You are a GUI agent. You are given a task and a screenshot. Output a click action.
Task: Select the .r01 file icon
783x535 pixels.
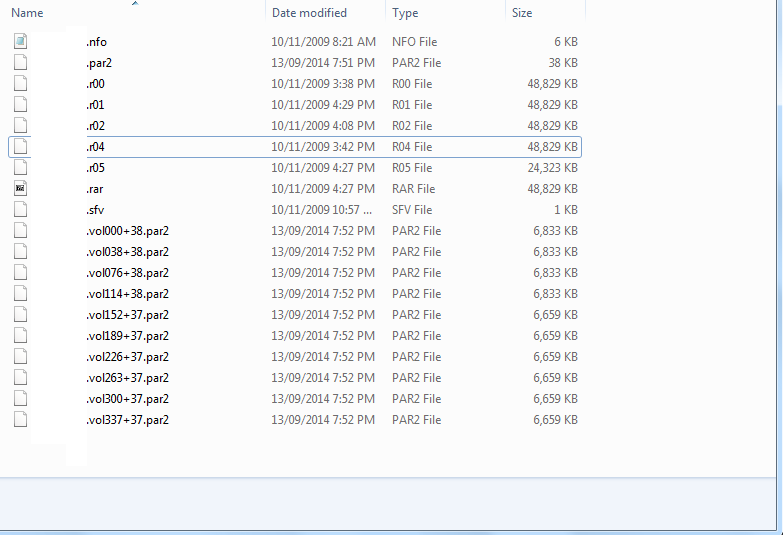coord(20,104)
